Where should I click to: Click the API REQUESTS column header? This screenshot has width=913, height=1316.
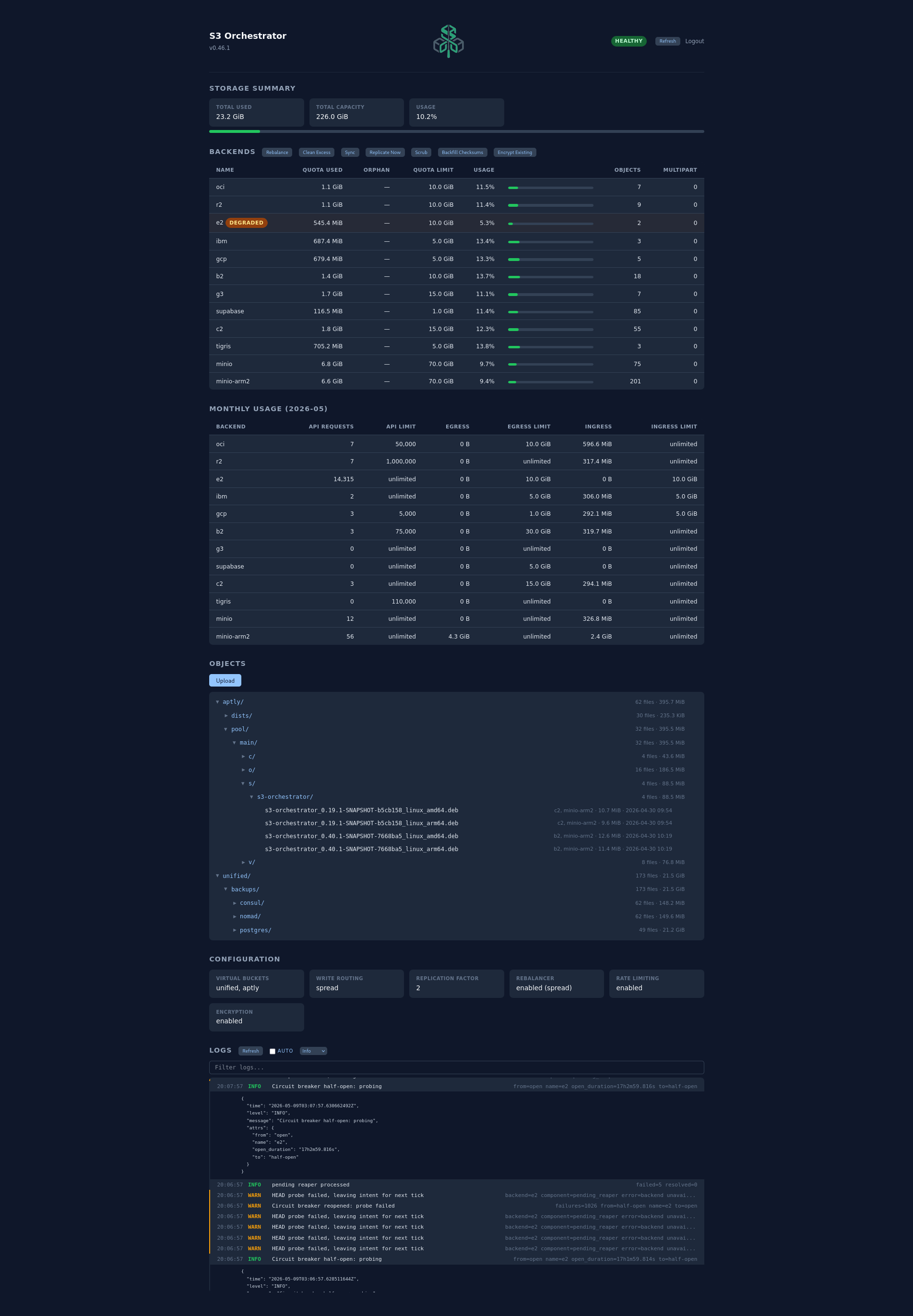point(331,427)
